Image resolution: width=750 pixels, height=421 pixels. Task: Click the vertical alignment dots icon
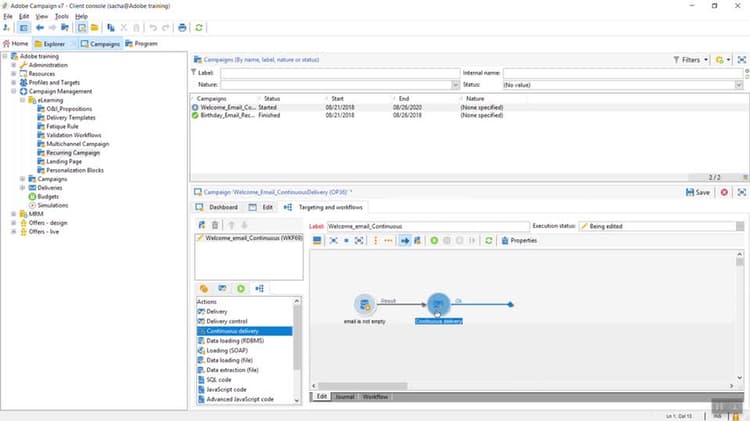(x=375, y=241)
